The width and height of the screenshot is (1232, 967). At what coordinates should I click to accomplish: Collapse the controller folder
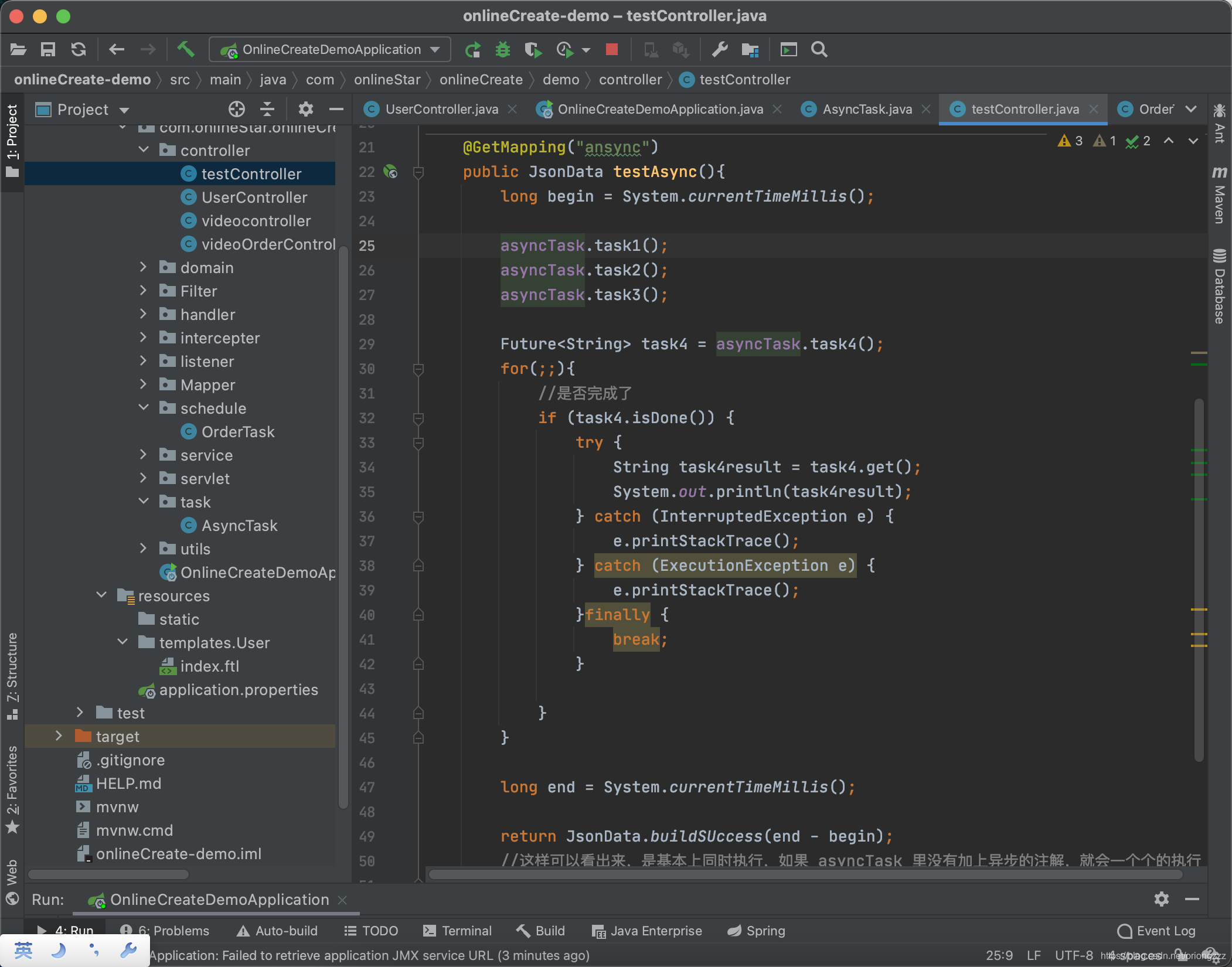click(144, 150)
